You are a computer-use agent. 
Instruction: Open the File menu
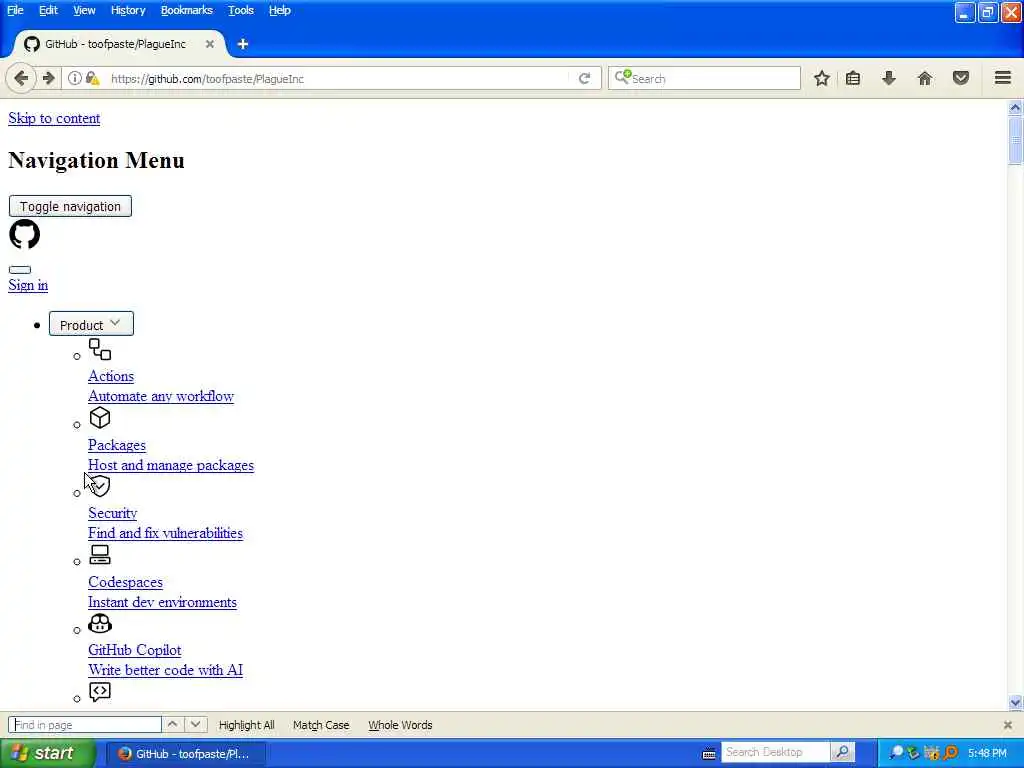click(15, 10)
